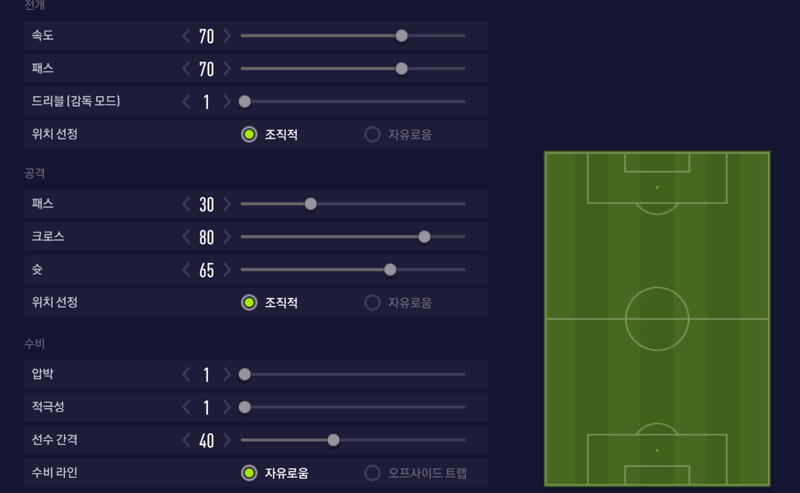Increase 전개 패스 value above 70

coord(227,68)
